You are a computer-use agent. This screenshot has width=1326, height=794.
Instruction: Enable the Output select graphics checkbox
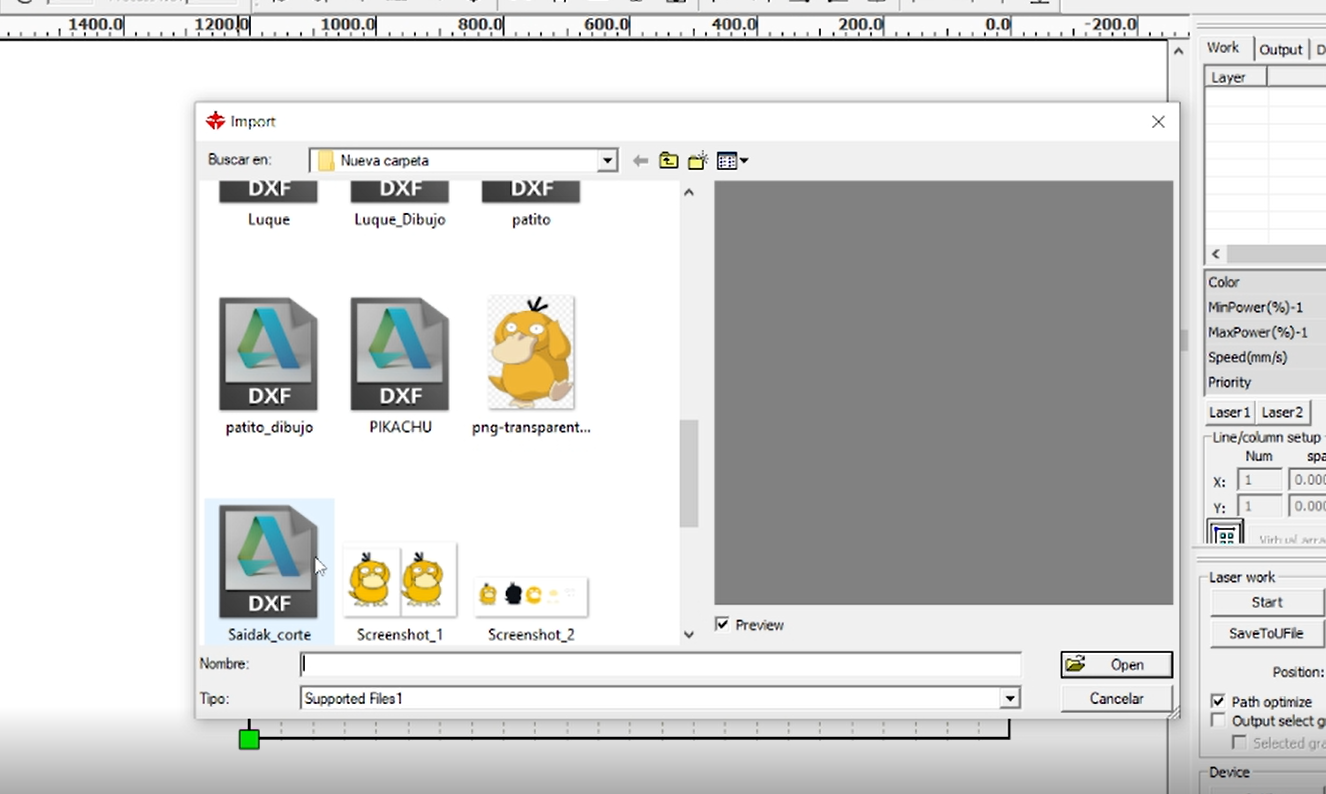(x=1218, y=721)
